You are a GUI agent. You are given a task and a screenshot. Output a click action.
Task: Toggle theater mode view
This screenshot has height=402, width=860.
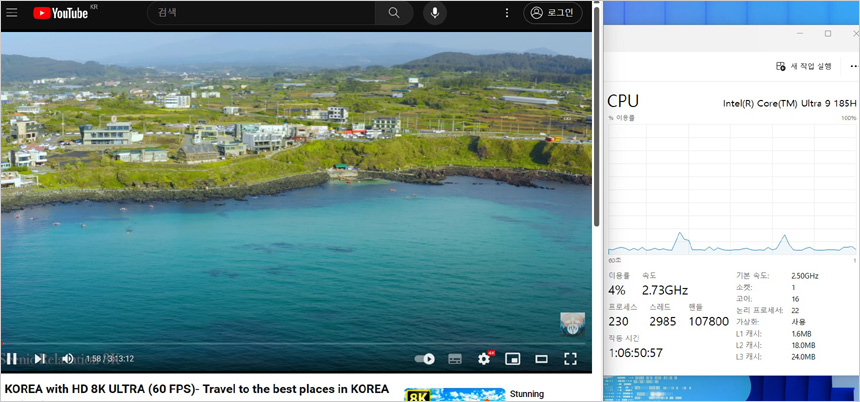[542, 358]
